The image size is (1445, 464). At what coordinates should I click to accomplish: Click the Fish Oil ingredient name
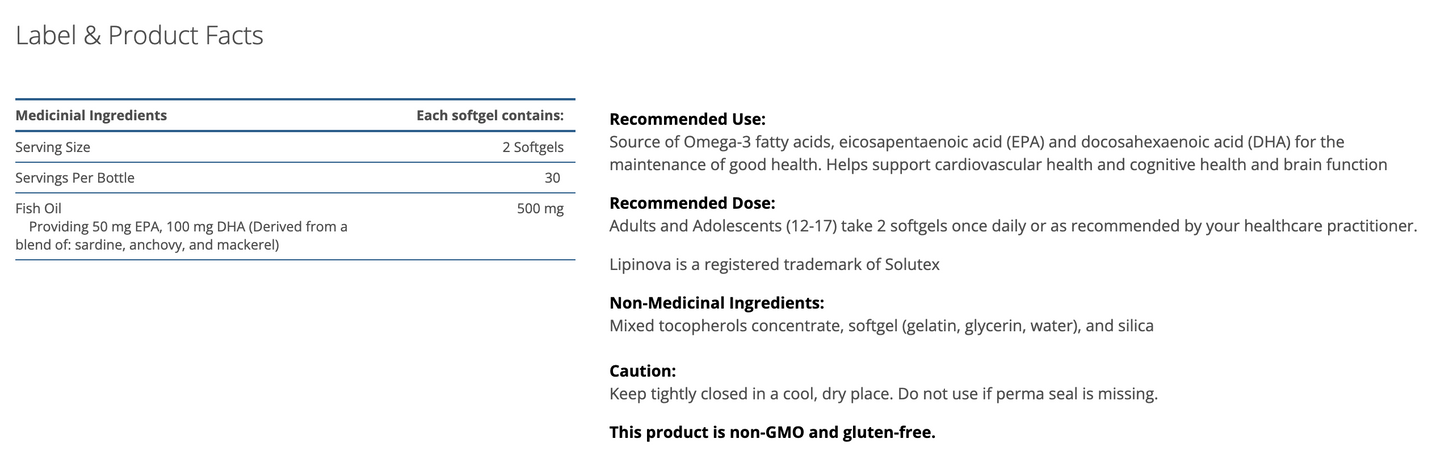coord(38,209)
